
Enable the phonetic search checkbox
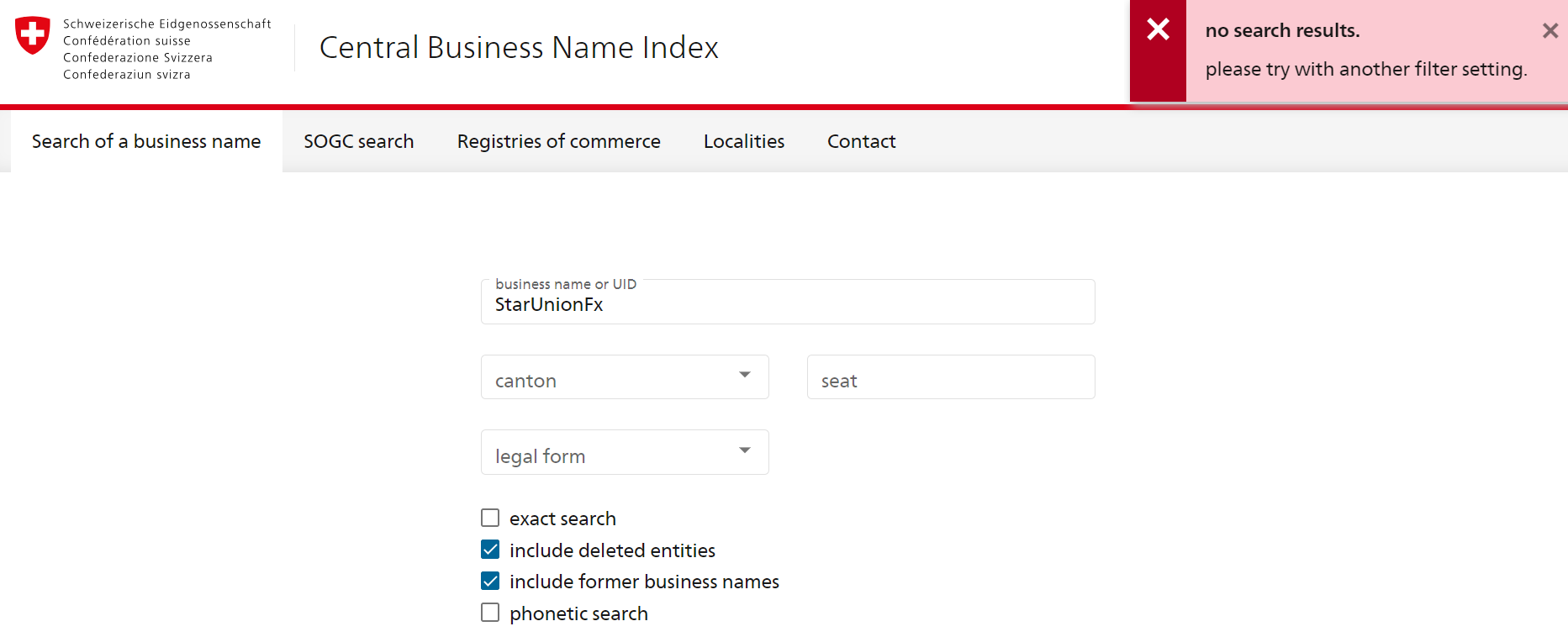(x=490, y=613)
